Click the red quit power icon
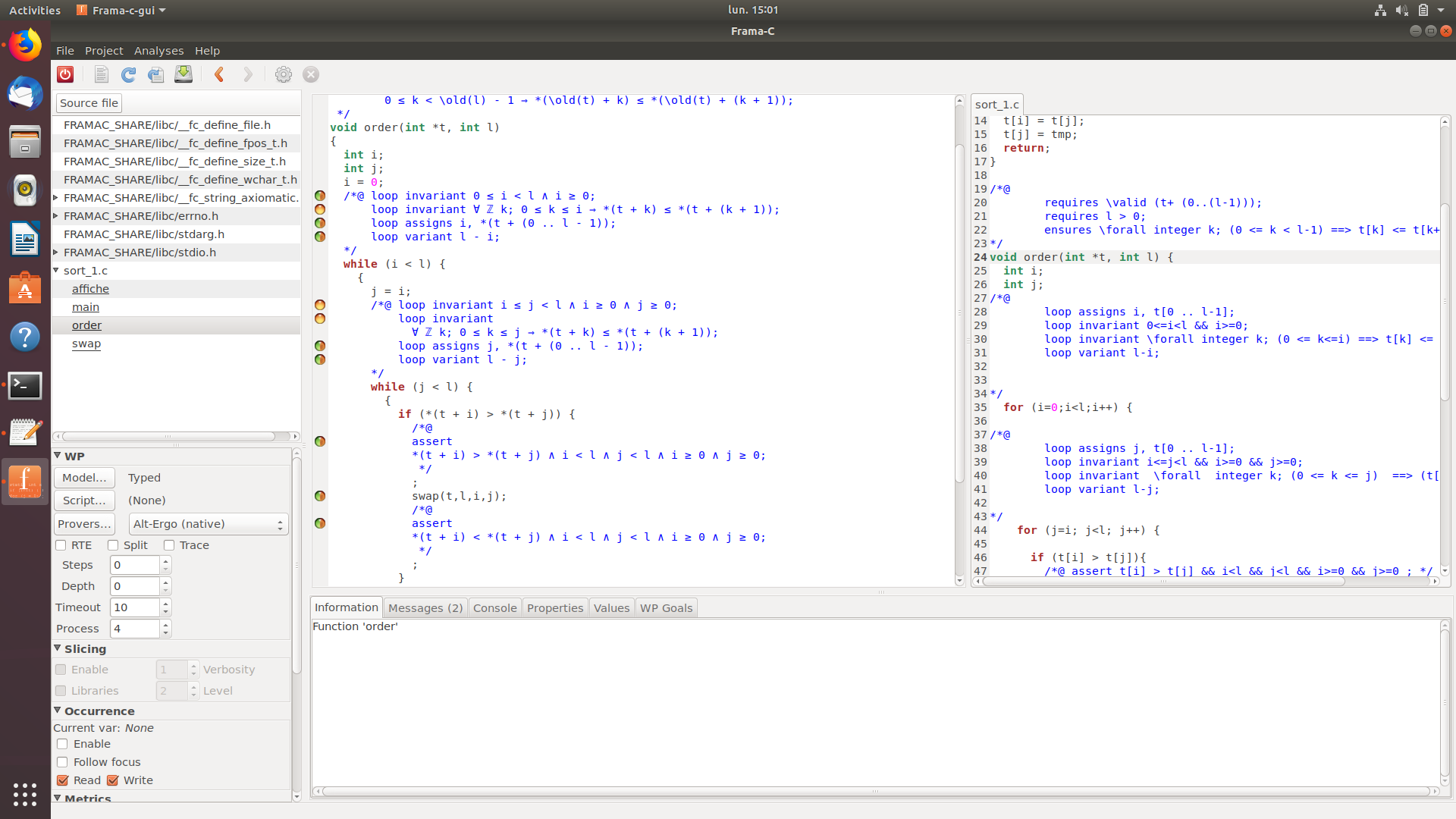This screenshot has height=819, width=1456. coord(65,74)
